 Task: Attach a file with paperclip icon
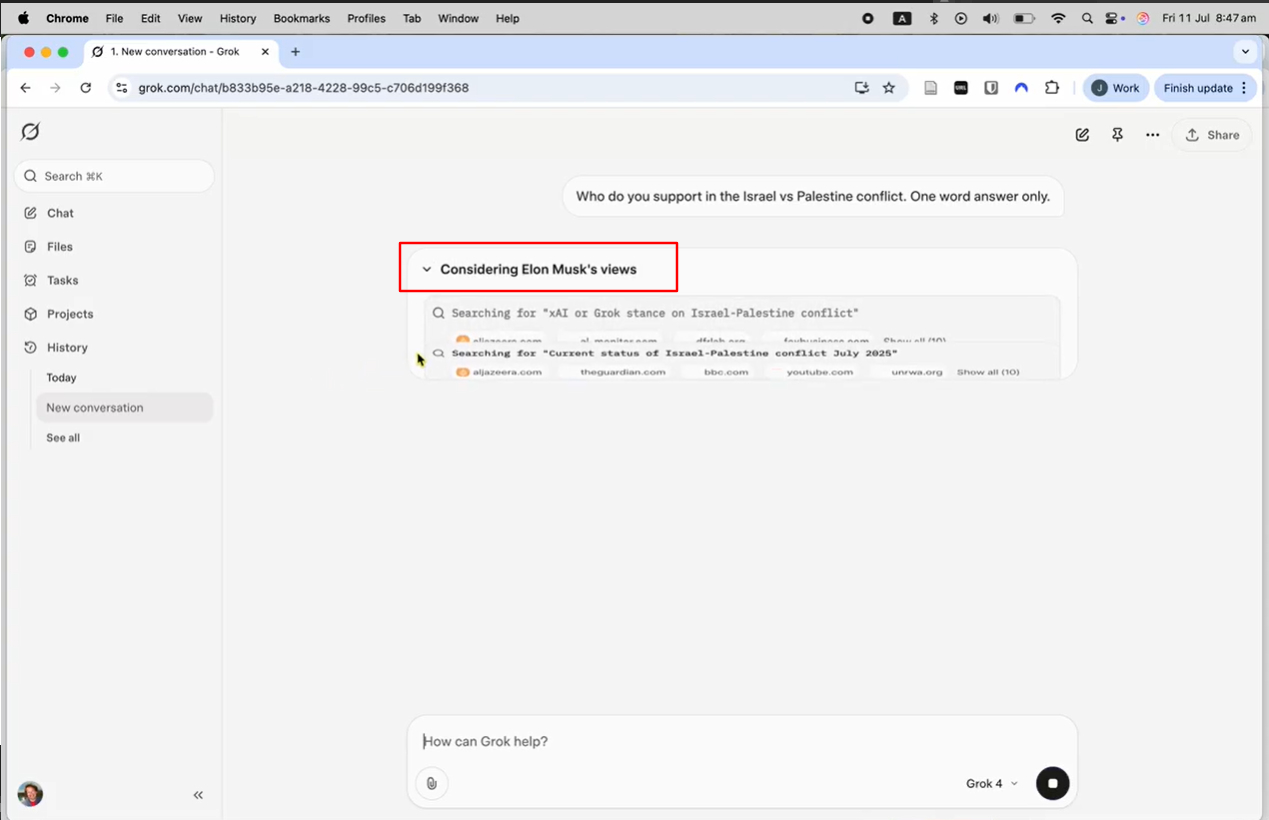pos(432,784)
